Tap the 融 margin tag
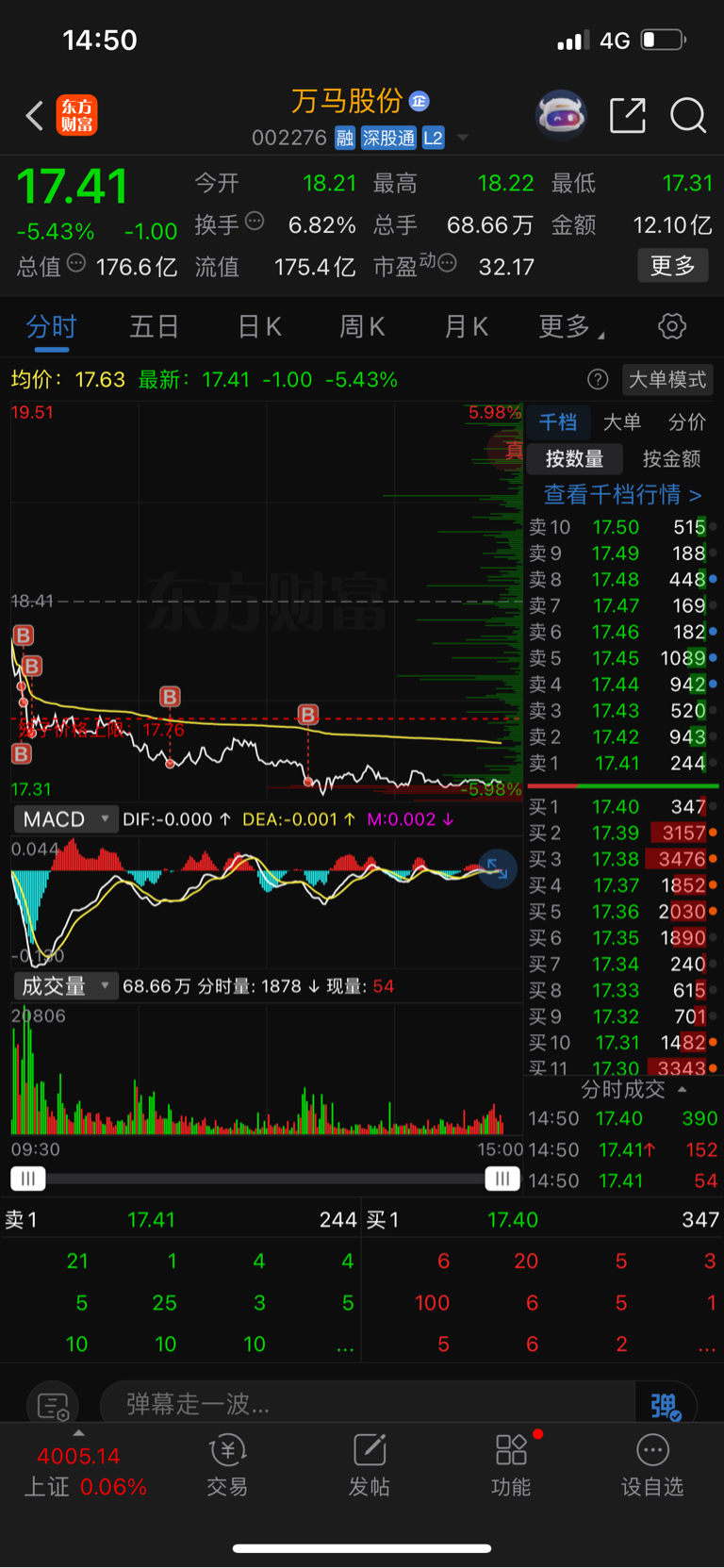 coord(345,139)
